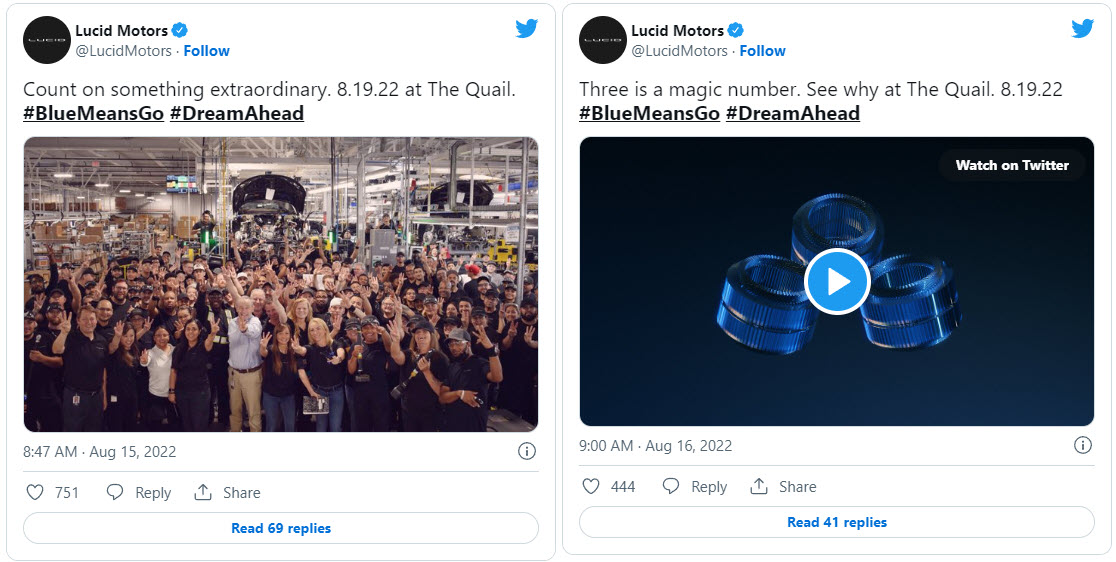Open Lucid Motors avatar in left tweet

47,40
